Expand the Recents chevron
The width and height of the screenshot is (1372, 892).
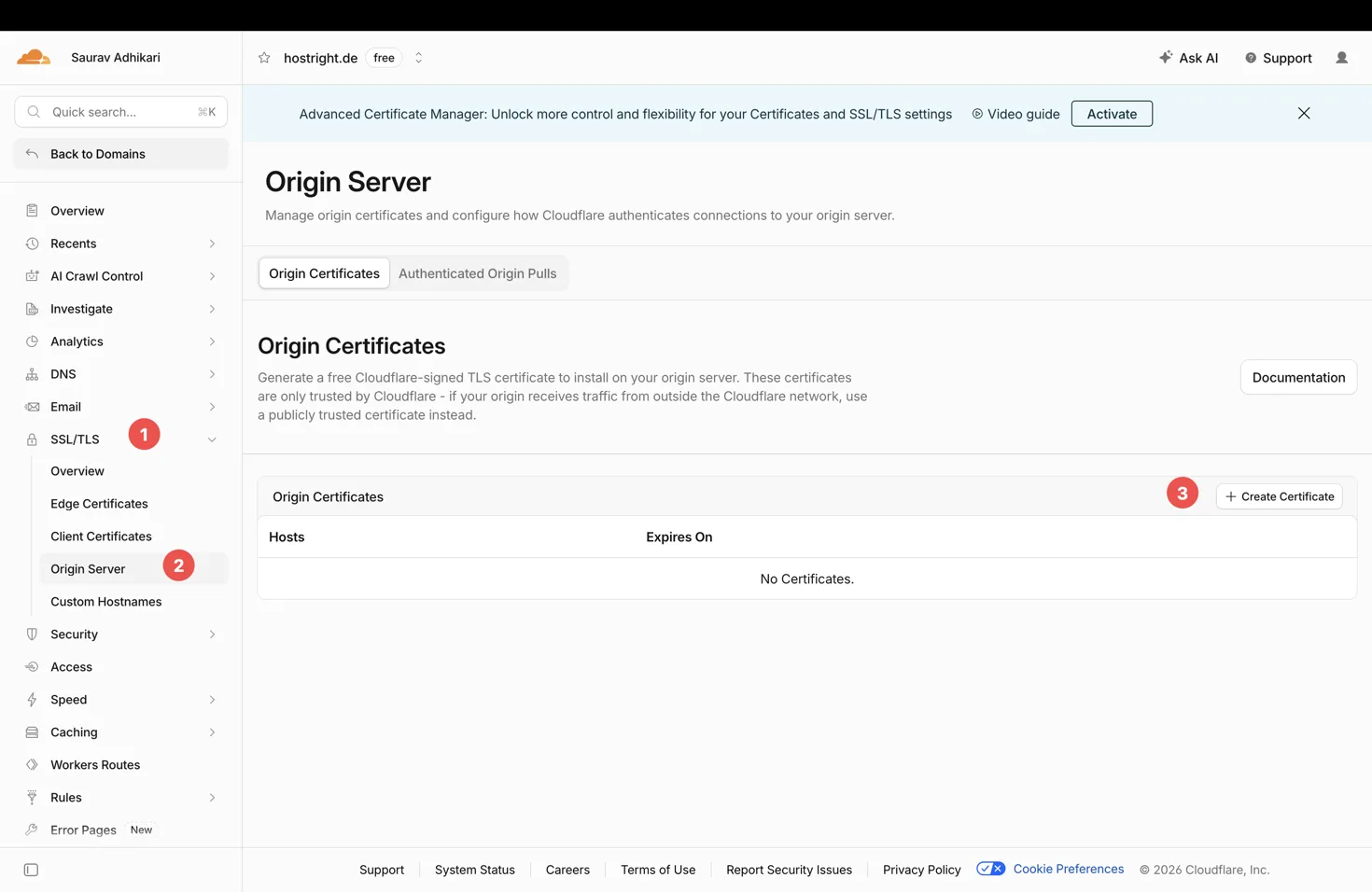tap(212, 244)
